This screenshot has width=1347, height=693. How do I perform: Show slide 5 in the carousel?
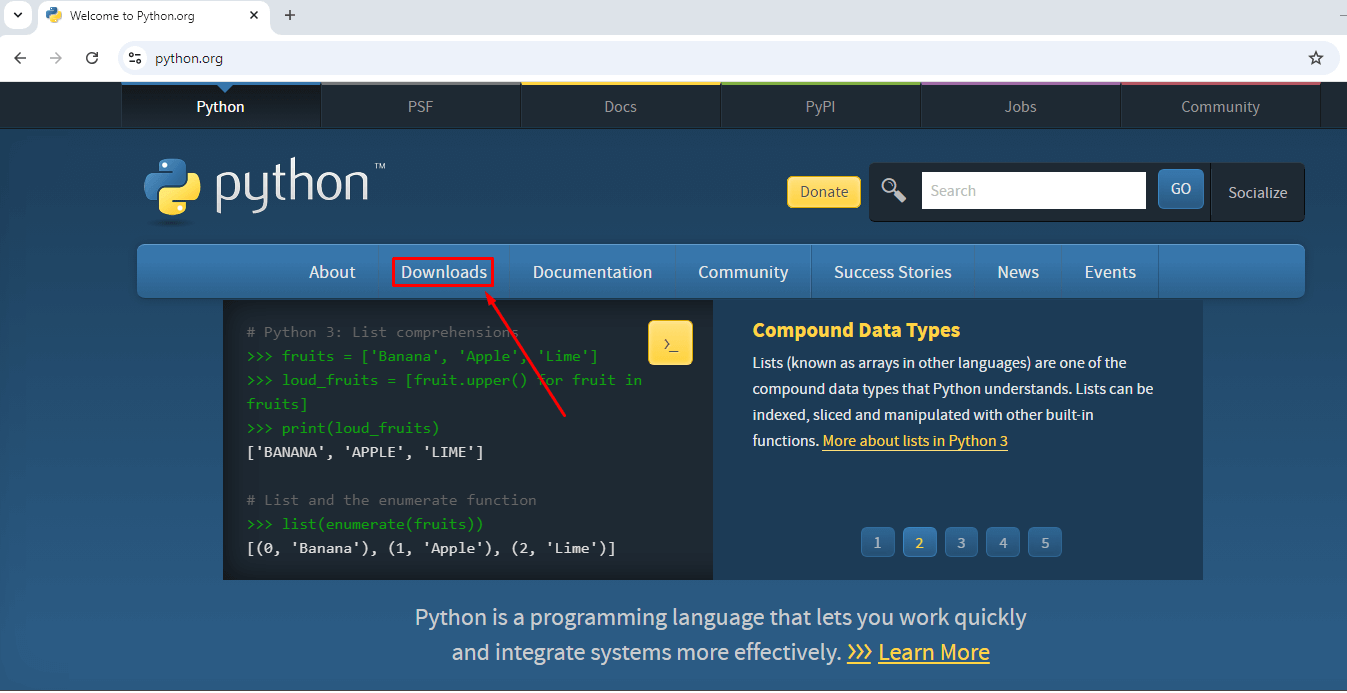point(1045,542)
